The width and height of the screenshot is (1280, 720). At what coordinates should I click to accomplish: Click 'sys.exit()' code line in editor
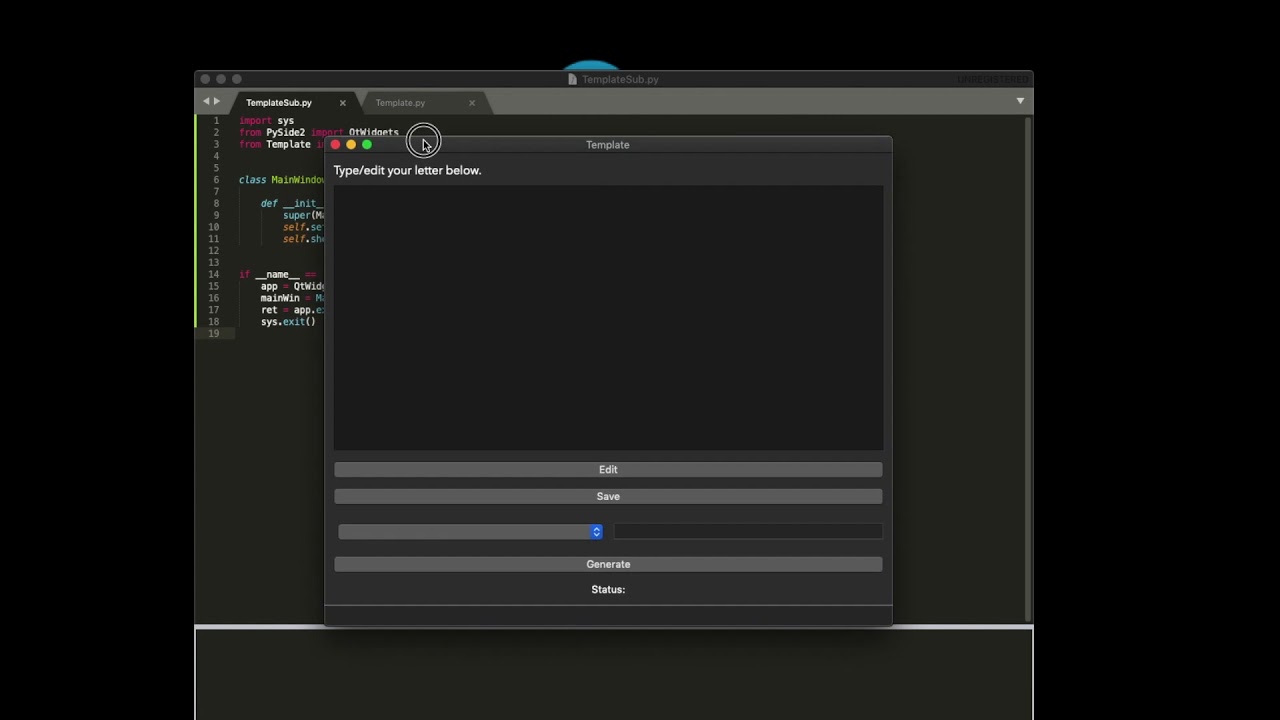click(288, 322)
